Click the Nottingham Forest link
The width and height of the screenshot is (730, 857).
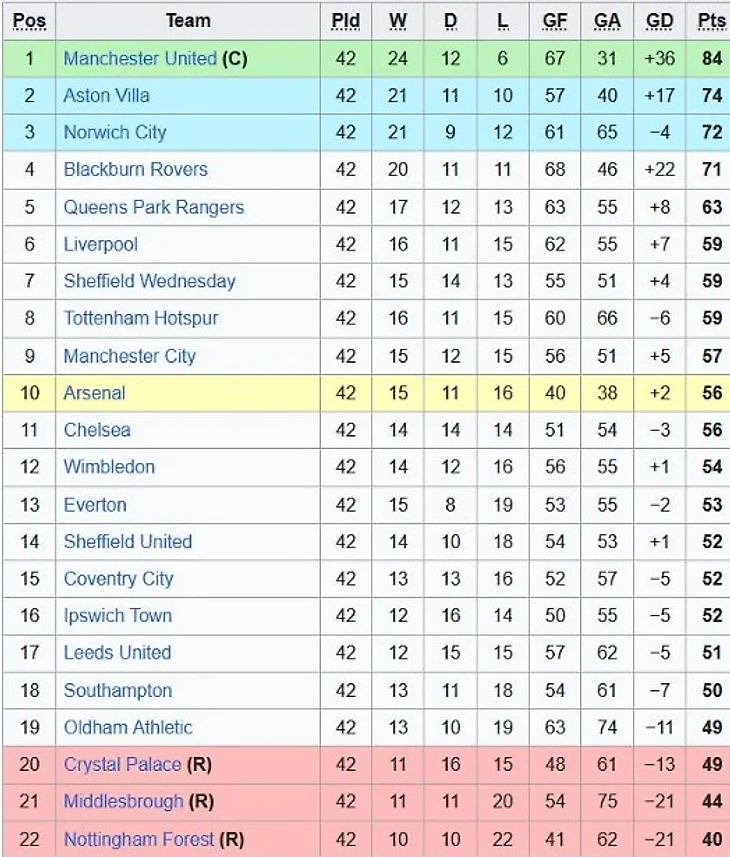pos(139,839)
